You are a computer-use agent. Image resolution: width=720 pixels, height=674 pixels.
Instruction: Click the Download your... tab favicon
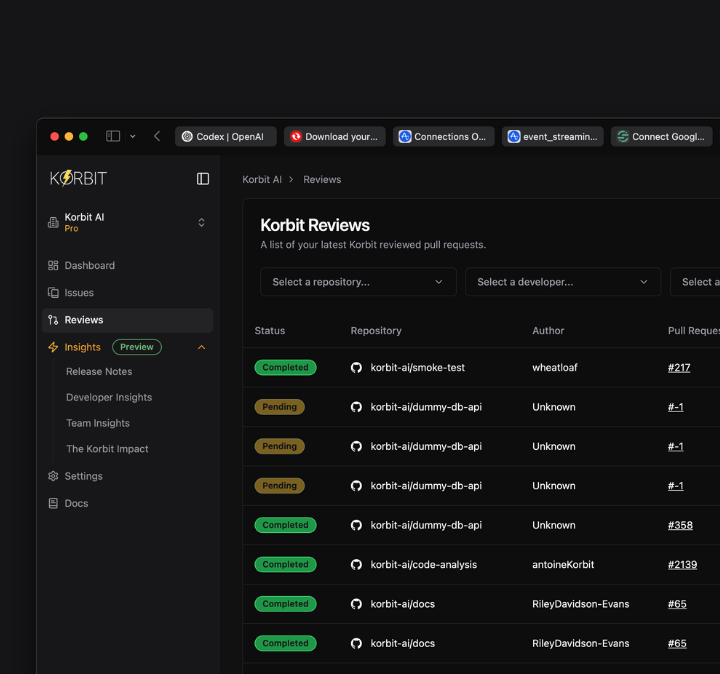[296, 136]
